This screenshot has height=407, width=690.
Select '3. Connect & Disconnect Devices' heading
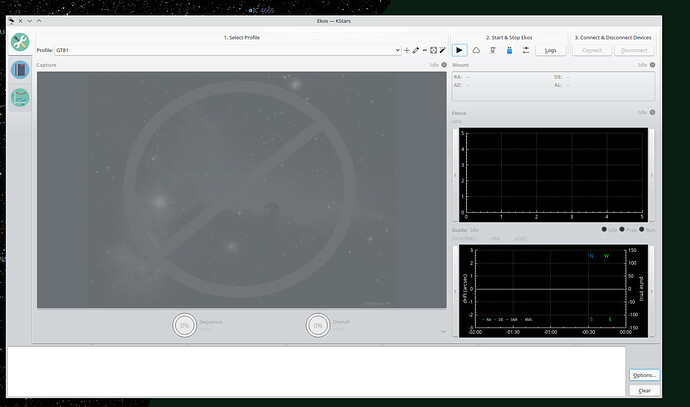613,37
